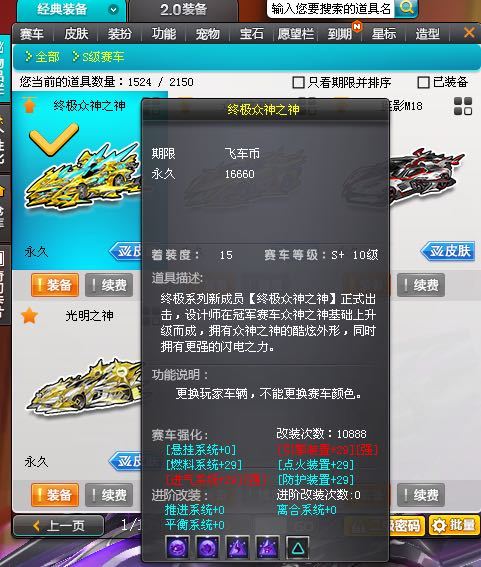Screen dimensions: 481x567
Task: Select the first purple gem slot icon
Action: point(177,547)
